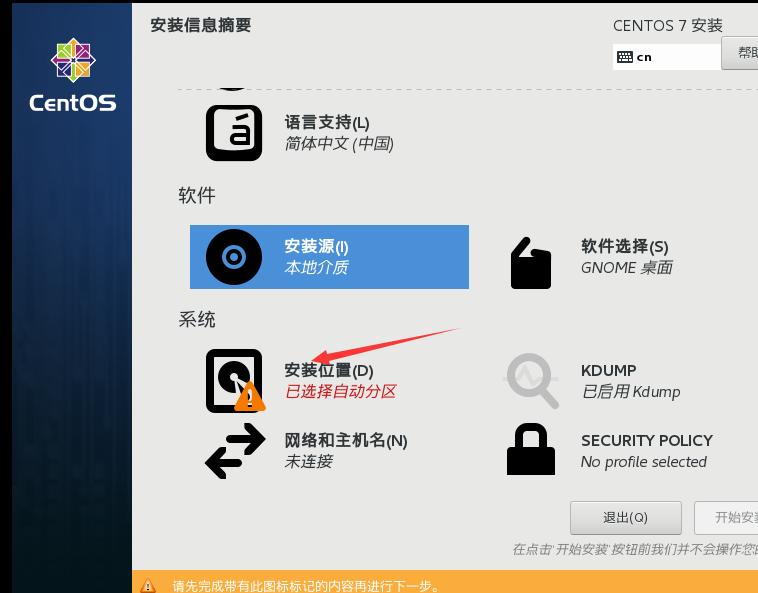Open 语言支持(L) settings
Screen dimensions: 758x593
(x=327, y=122)
